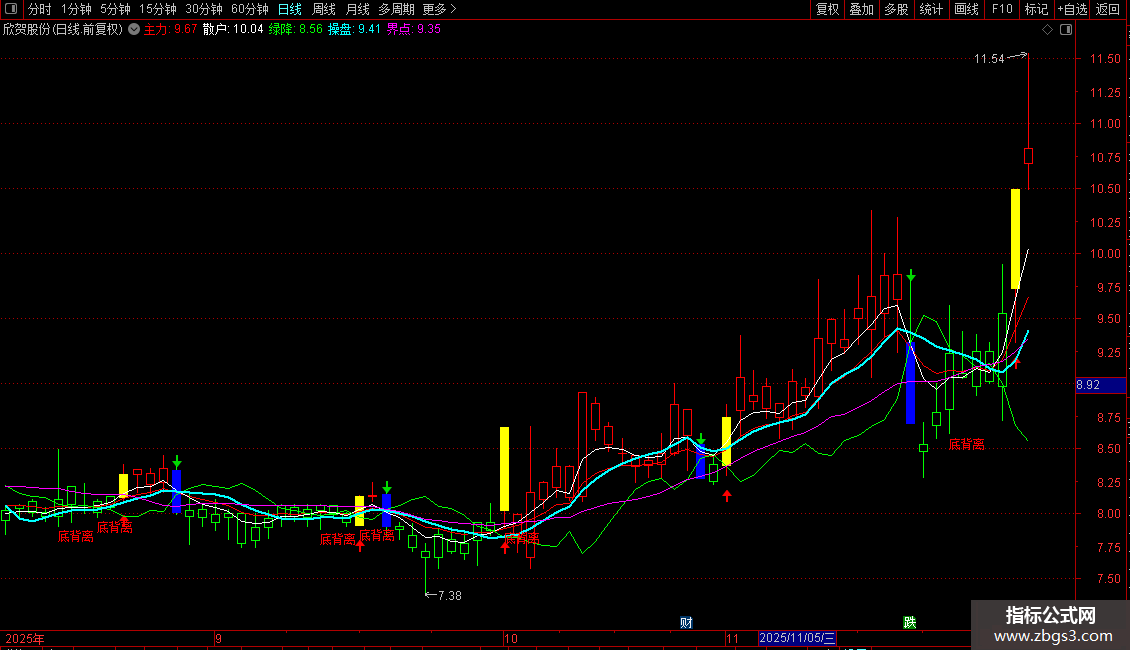Click the 返回 back button

(x=1108, y=9)
